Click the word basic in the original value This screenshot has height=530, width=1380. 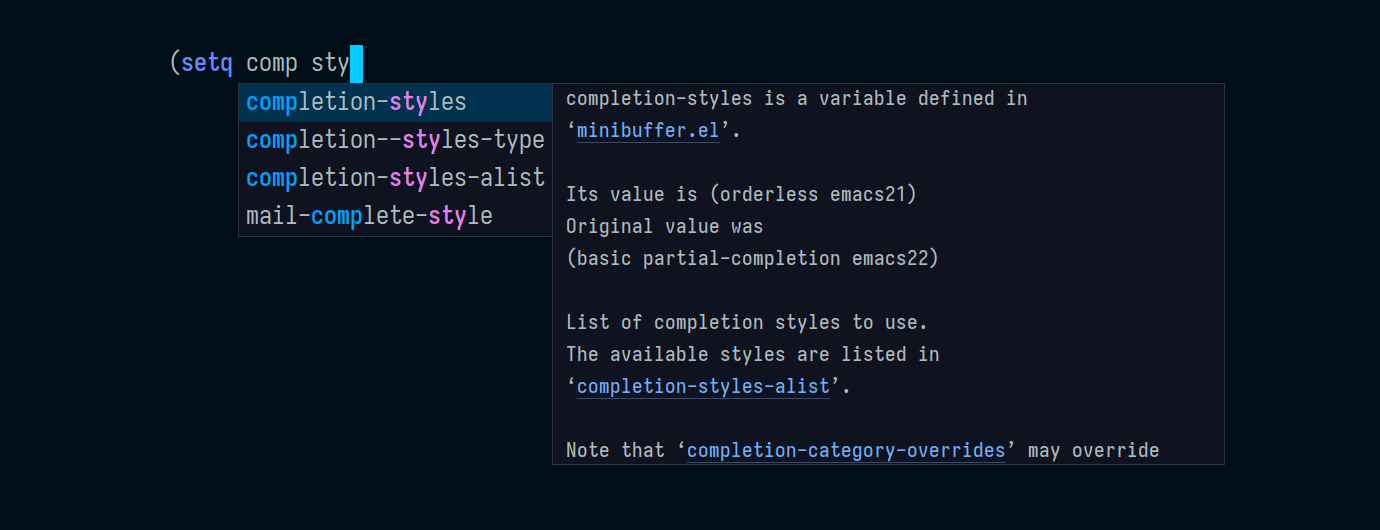pyautogui.click(x=604, y=258)
